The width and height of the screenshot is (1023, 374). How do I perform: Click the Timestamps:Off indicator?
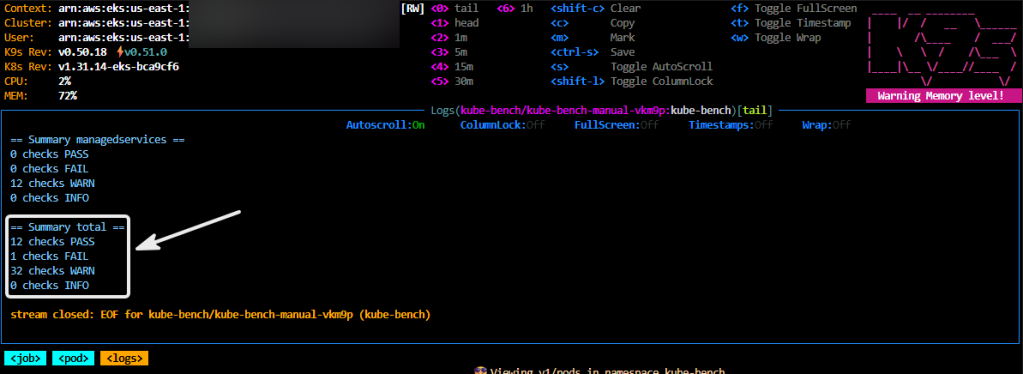click(x=731, y=125)
